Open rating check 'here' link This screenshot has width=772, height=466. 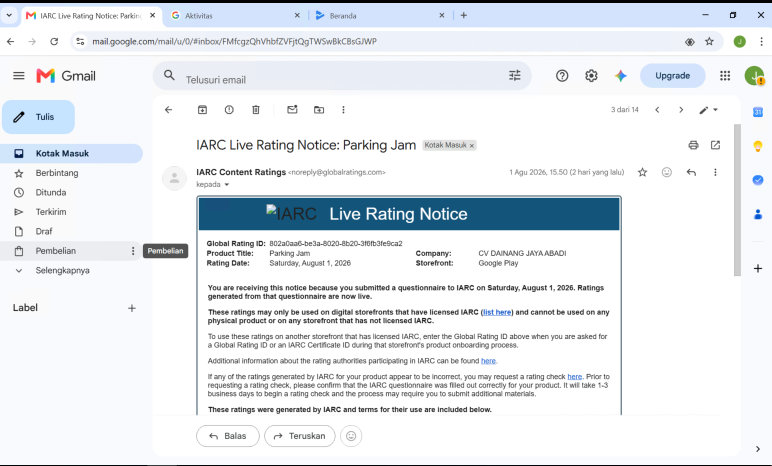(x=575, y=377)
